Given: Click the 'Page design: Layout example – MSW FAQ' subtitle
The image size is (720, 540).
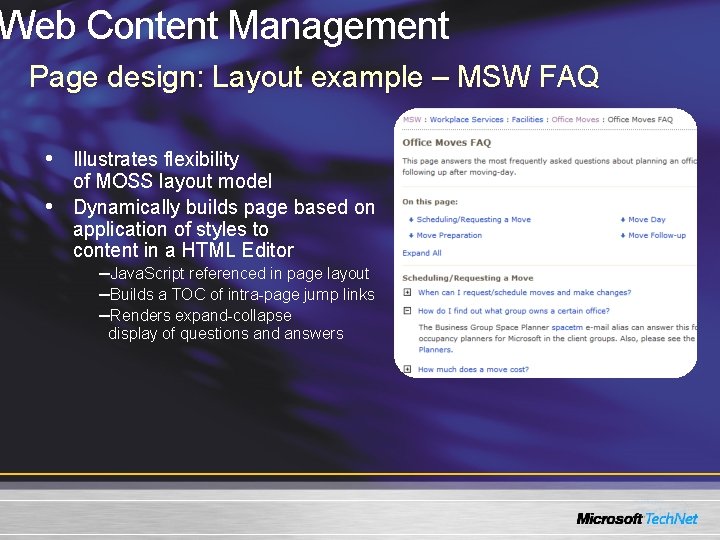Looking at the screenshot, I should 314,76.
